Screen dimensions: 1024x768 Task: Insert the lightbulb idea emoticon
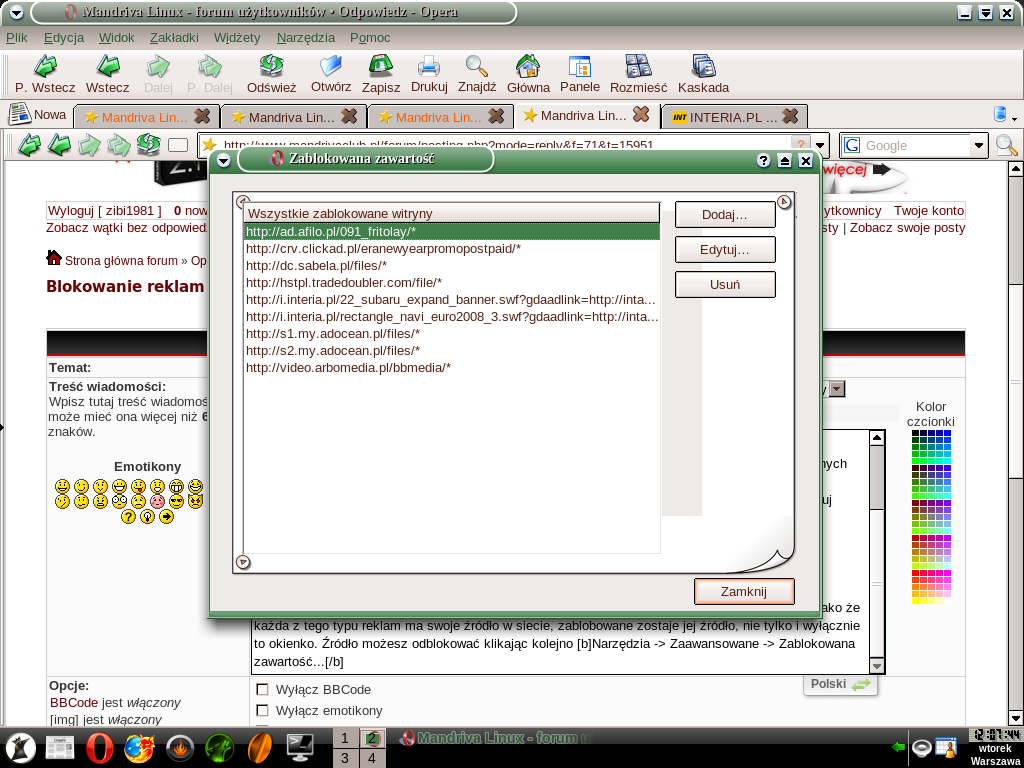tap(148, 517)
